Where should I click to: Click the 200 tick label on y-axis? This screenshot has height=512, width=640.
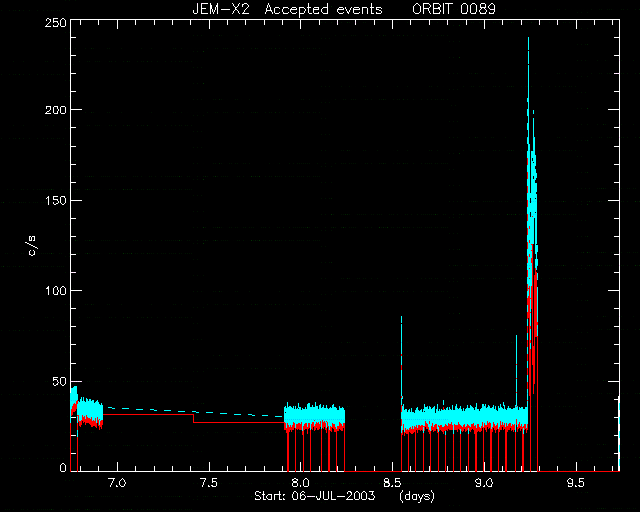tap(56, 109)
